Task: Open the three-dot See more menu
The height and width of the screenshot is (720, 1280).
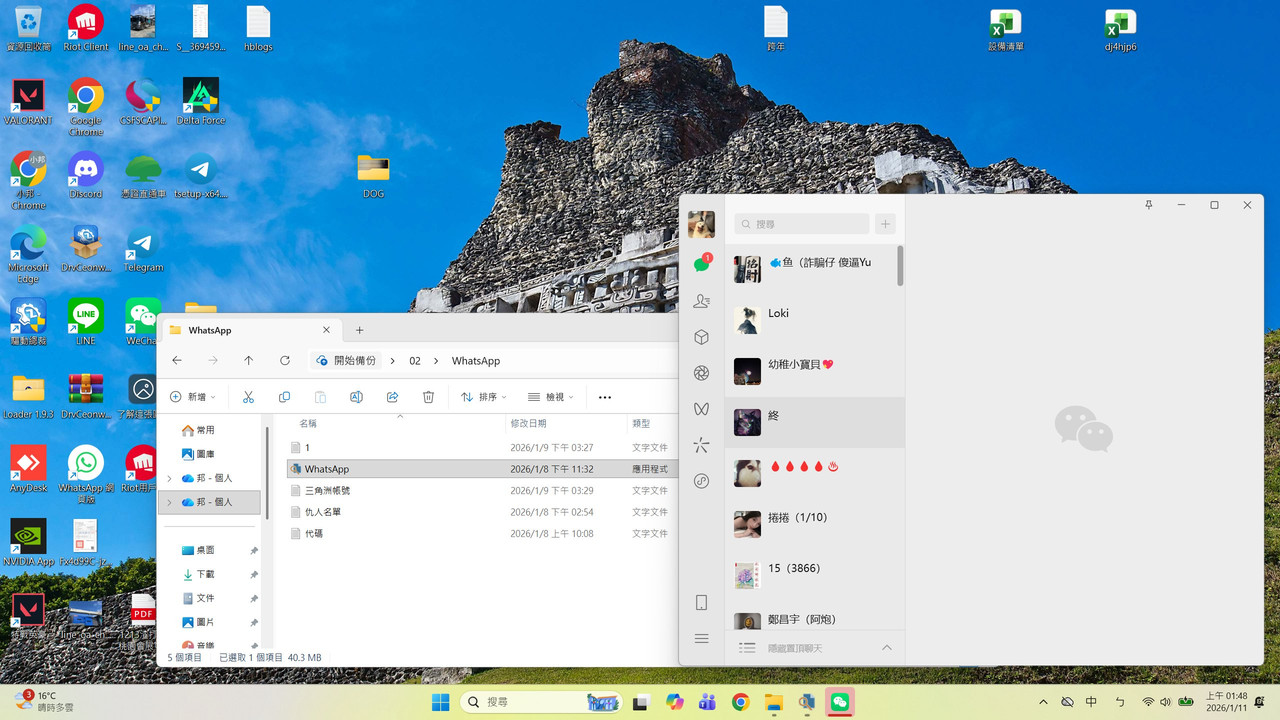Action: tap(604, 397)
